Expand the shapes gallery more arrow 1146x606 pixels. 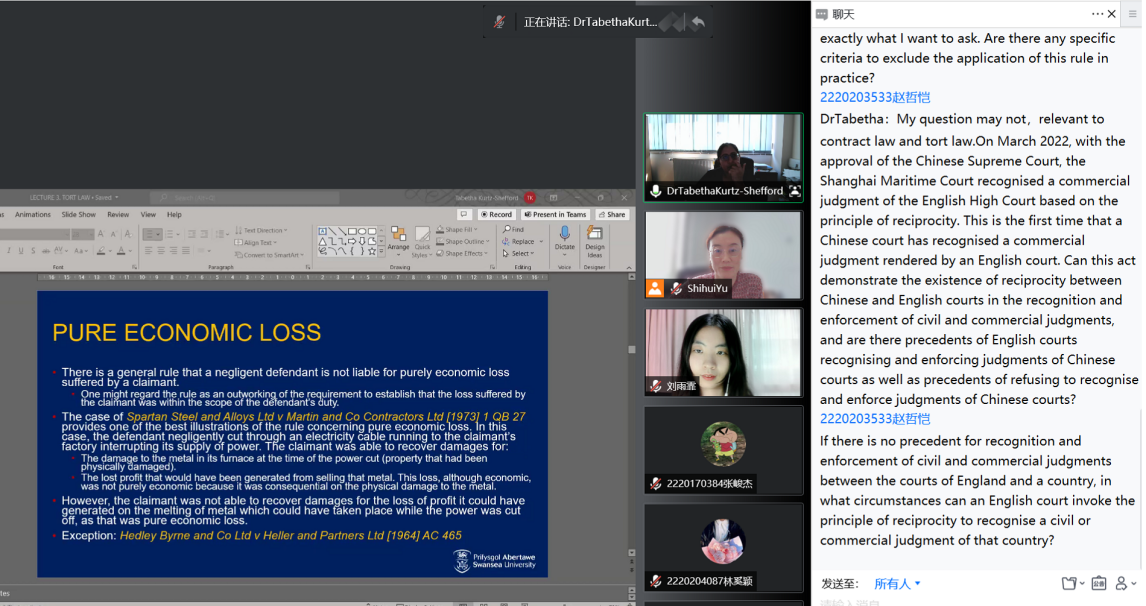pyautogui.click(x=381, y=251)
